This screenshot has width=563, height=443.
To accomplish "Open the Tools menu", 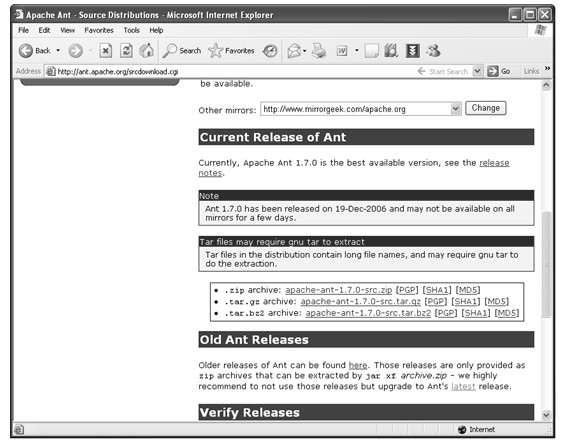I will 131,30.
